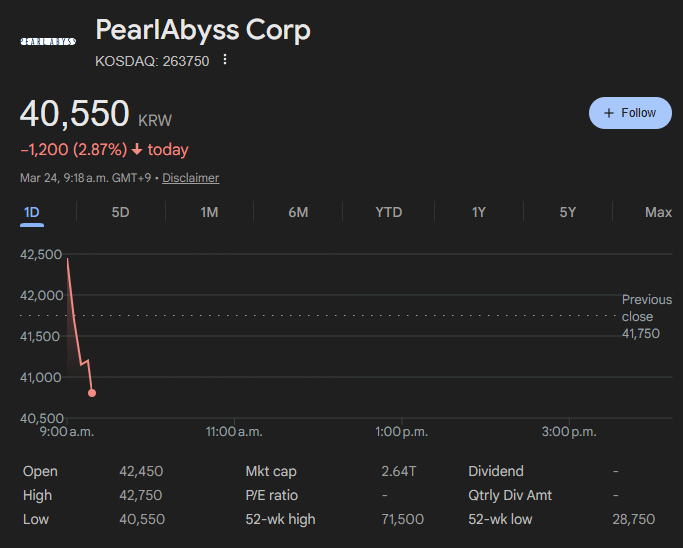Viewport: 683px width, 548px height.
Task: Click the PearlAbyss company logo
Action: [x=48, y=41]
